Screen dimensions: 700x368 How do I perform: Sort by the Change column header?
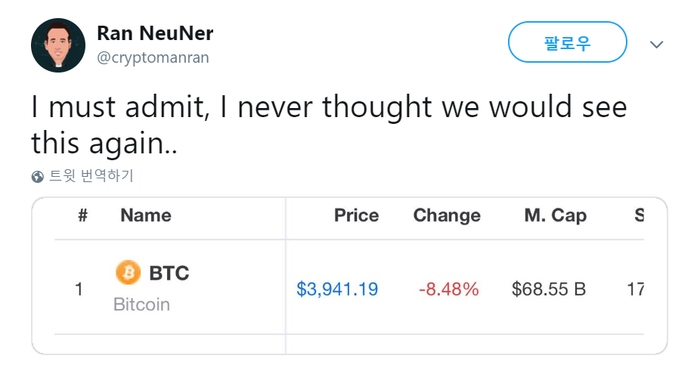[447, 215]
